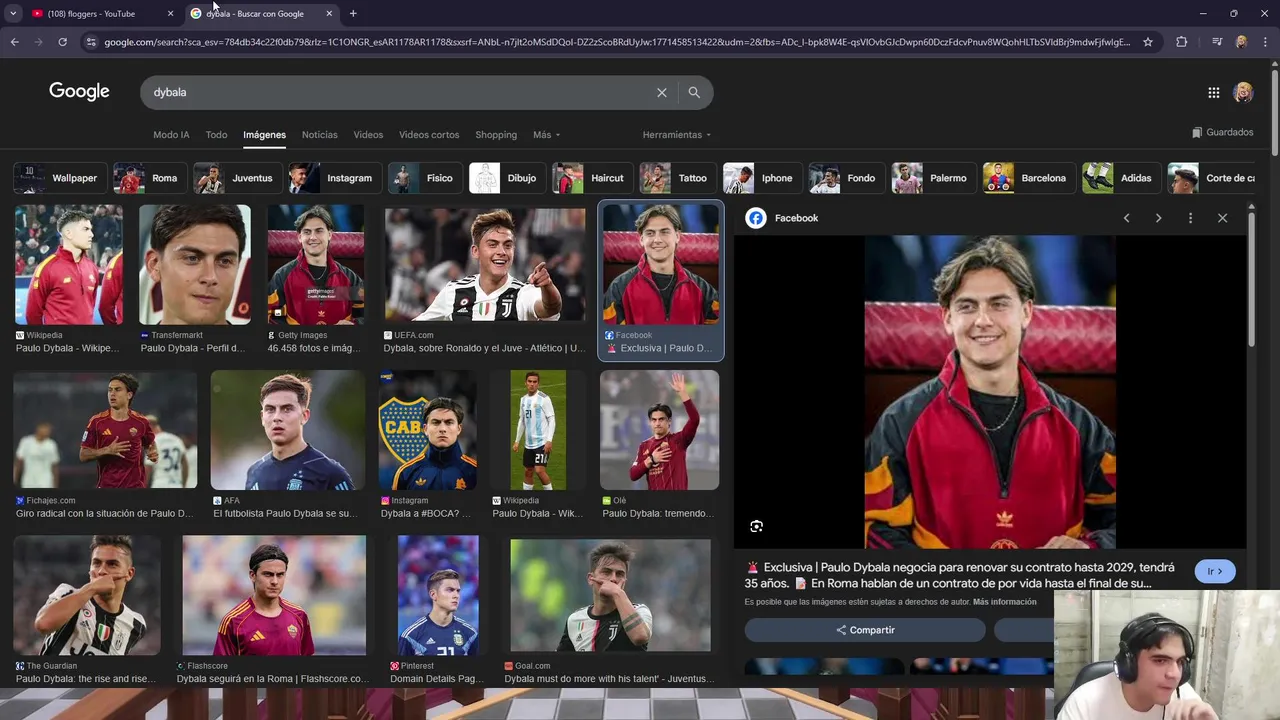Open the Google account profile avatar
Viewport: 1280px width, 720px height.
(1243, 92)
